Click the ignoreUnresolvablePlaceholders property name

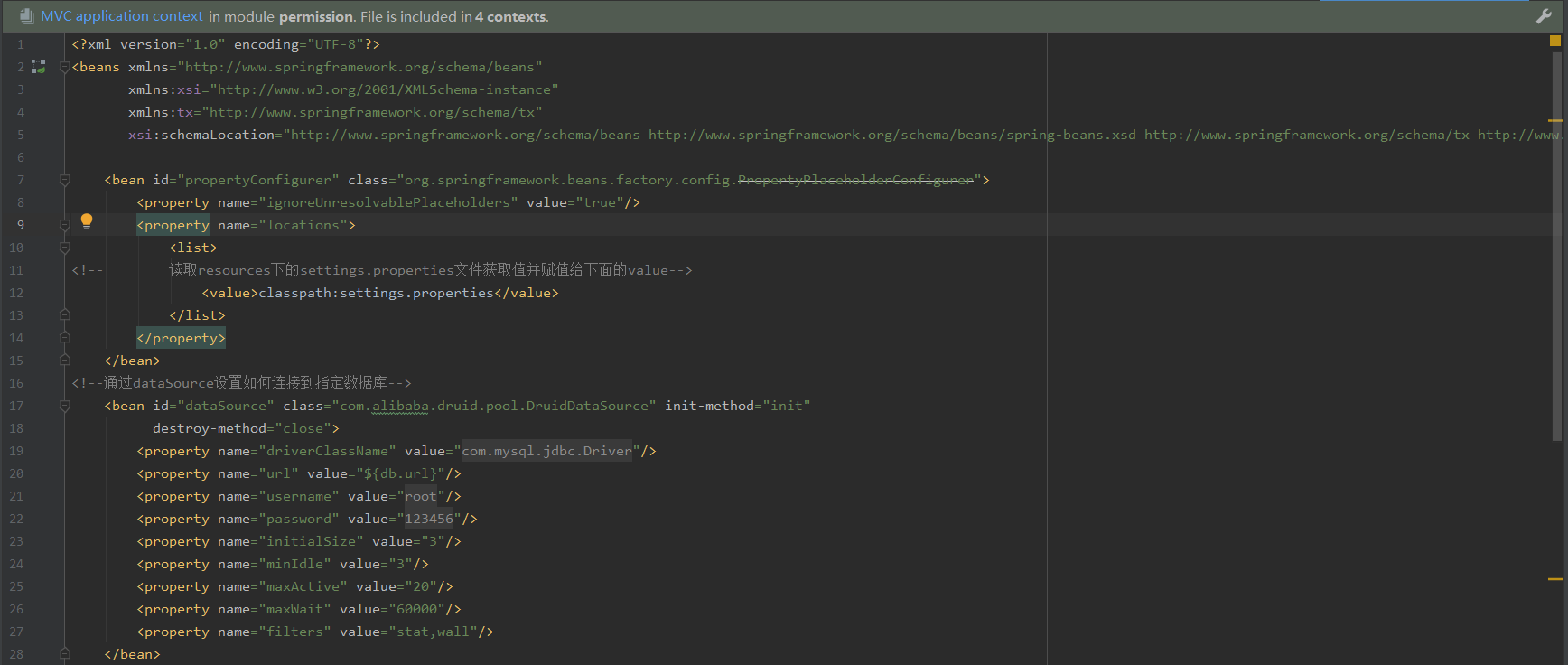coord(388,202)
